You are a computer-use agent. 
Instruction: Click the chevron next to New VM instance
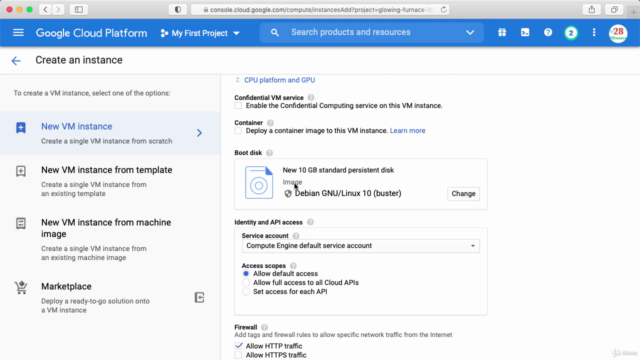tap(199, 133)
